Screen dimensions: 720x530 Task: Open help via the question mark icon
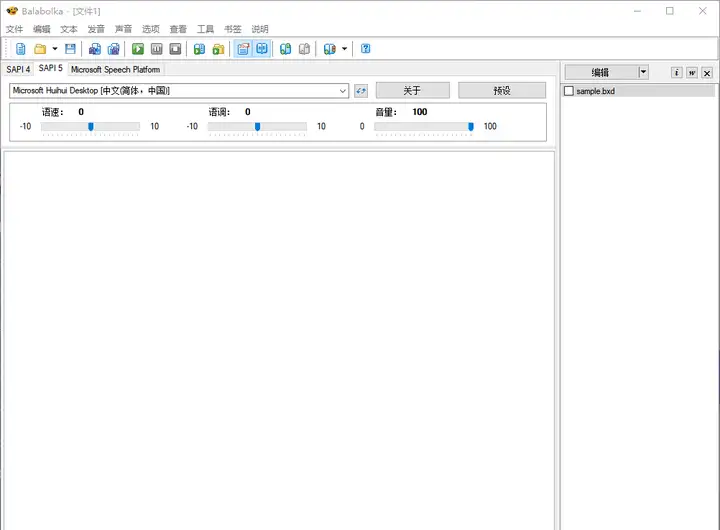(x=366, y=49)
